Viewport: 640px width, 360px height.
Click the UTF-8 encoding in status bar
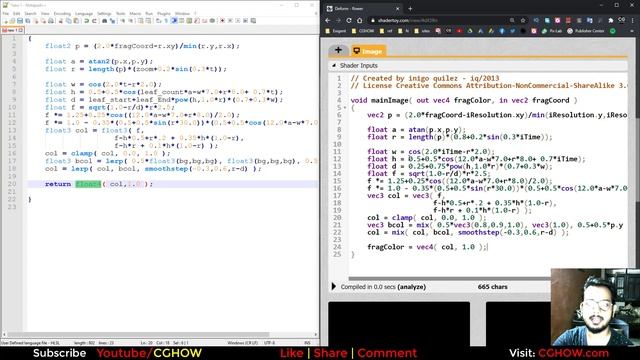[269, 343]
